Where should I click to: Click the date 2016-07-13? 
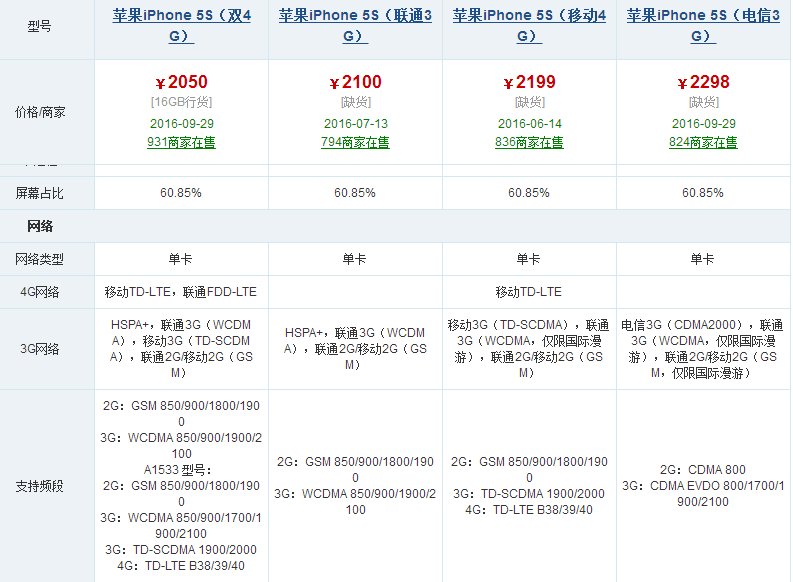[x=356, y=124]
